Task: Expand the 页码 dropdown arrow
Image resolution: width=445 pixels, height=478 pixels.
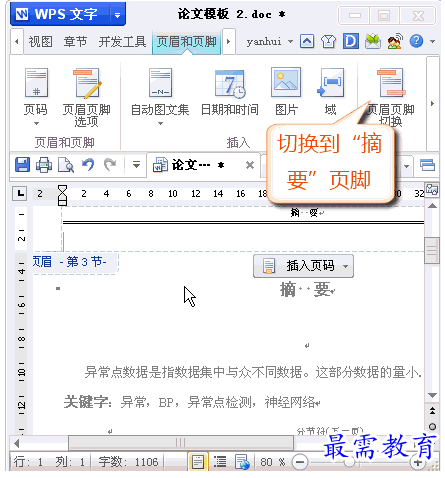Action: point(36,123)
